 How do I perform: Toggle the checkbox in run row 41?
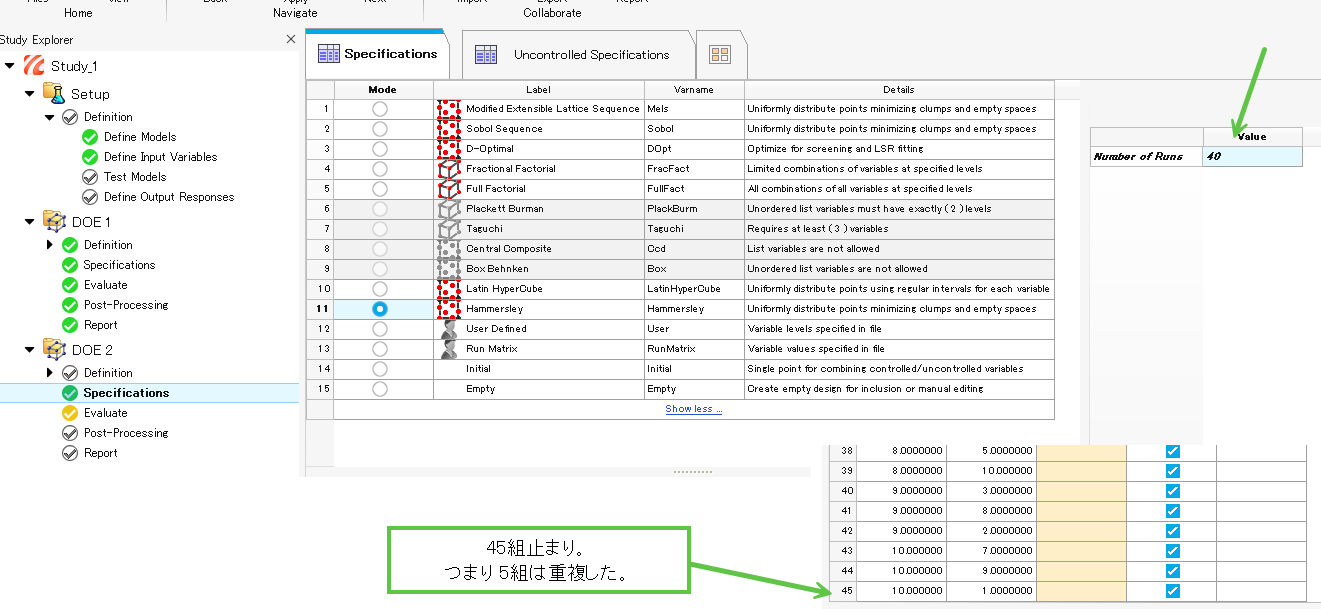(1172, 511)
